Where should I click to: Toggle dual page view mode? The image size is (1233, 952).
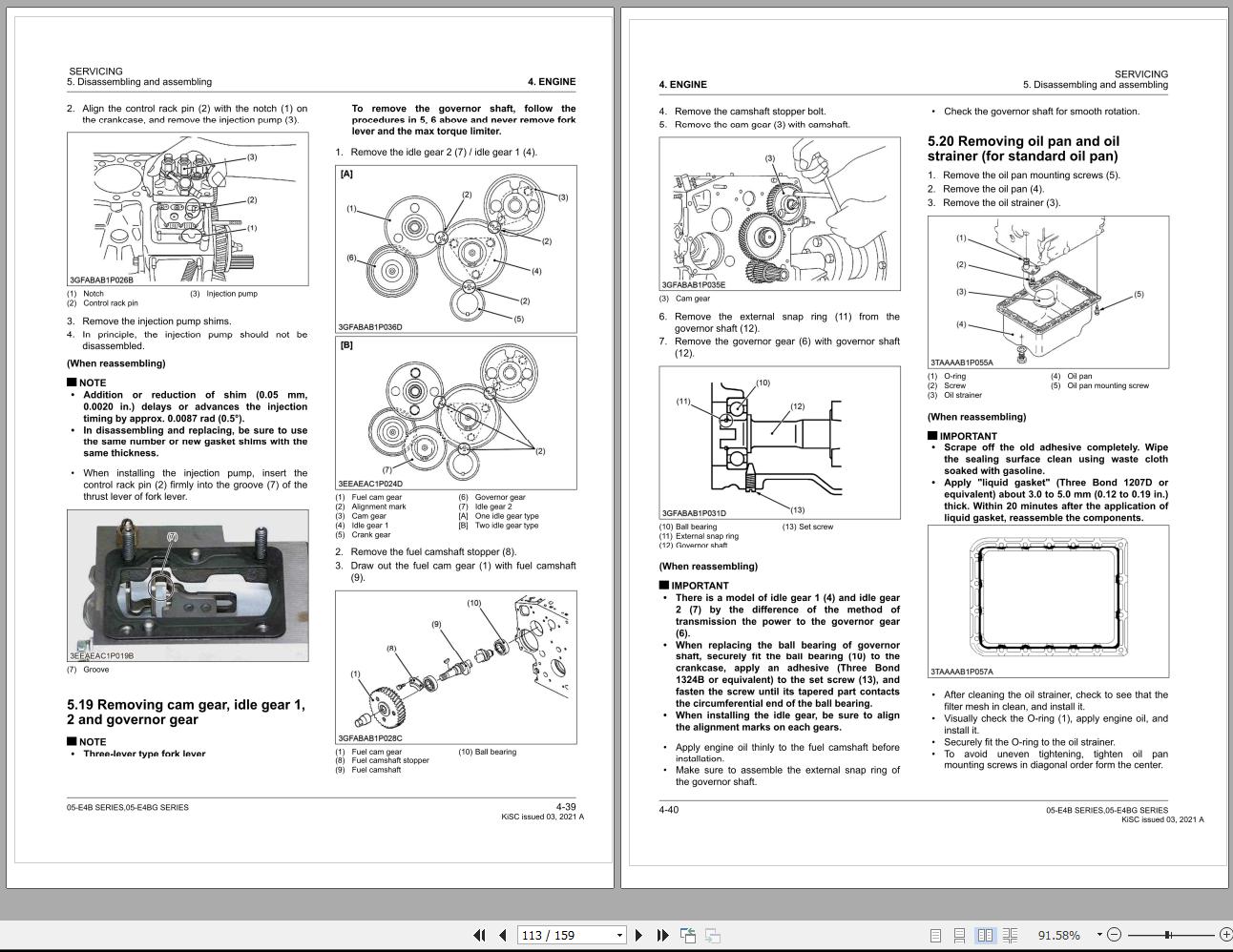[x=984, y=934]
